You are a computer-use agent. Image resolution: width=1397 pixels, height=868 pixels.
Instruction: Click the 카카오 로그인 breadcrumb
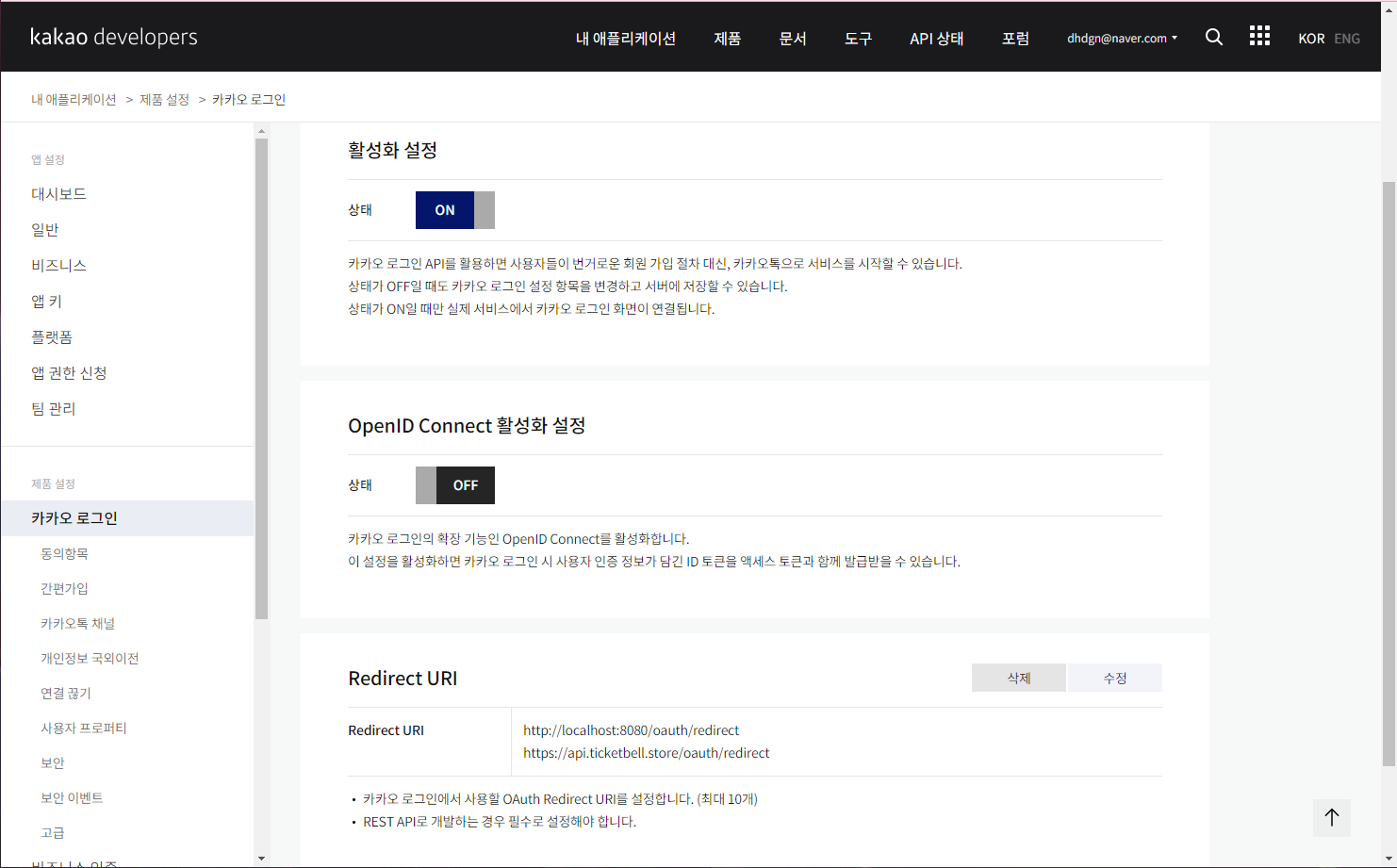[249, 99]
